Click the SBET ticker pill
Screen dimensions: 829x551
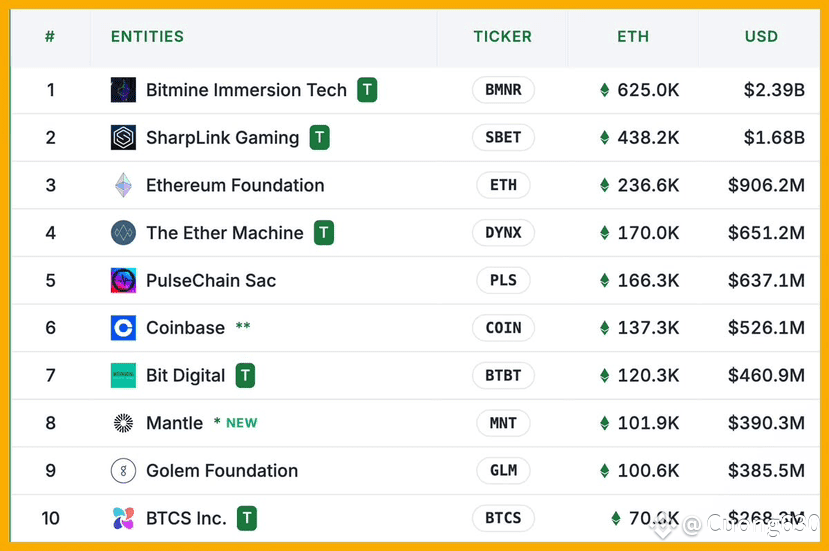503,137
